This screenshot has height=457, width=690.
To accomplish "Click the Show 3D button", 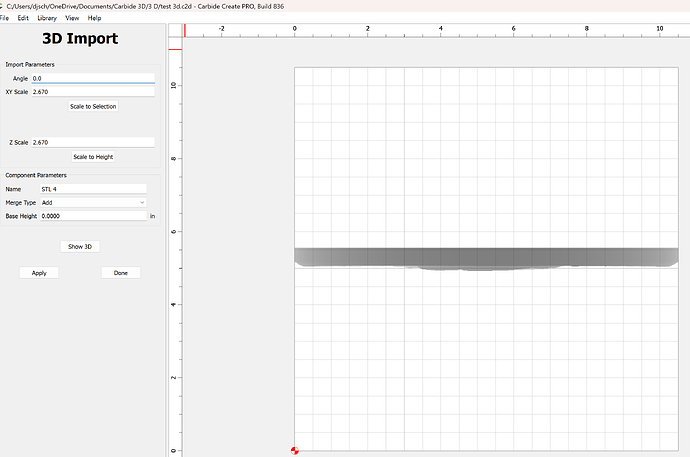I will 80,246.
